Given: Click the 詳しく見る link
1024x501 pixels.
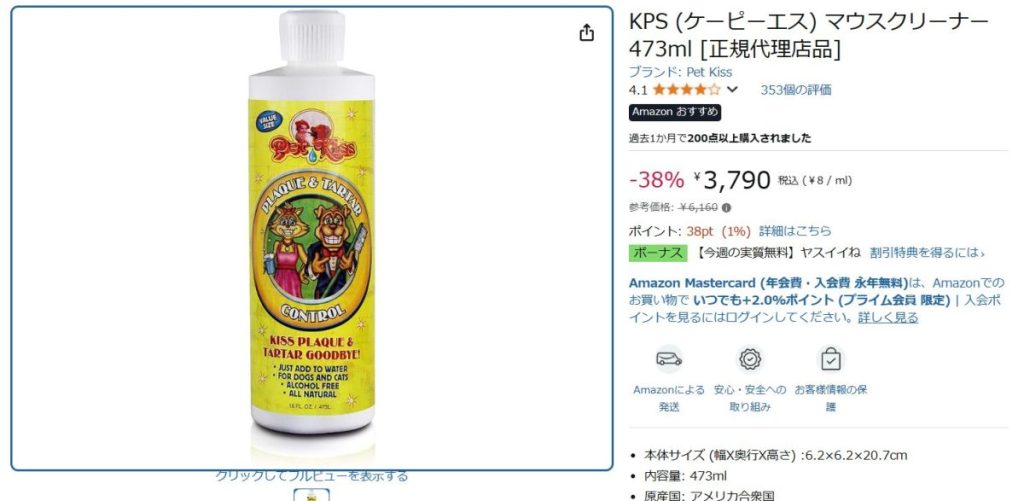Looking at the screenshot, I should pos(888,317).
